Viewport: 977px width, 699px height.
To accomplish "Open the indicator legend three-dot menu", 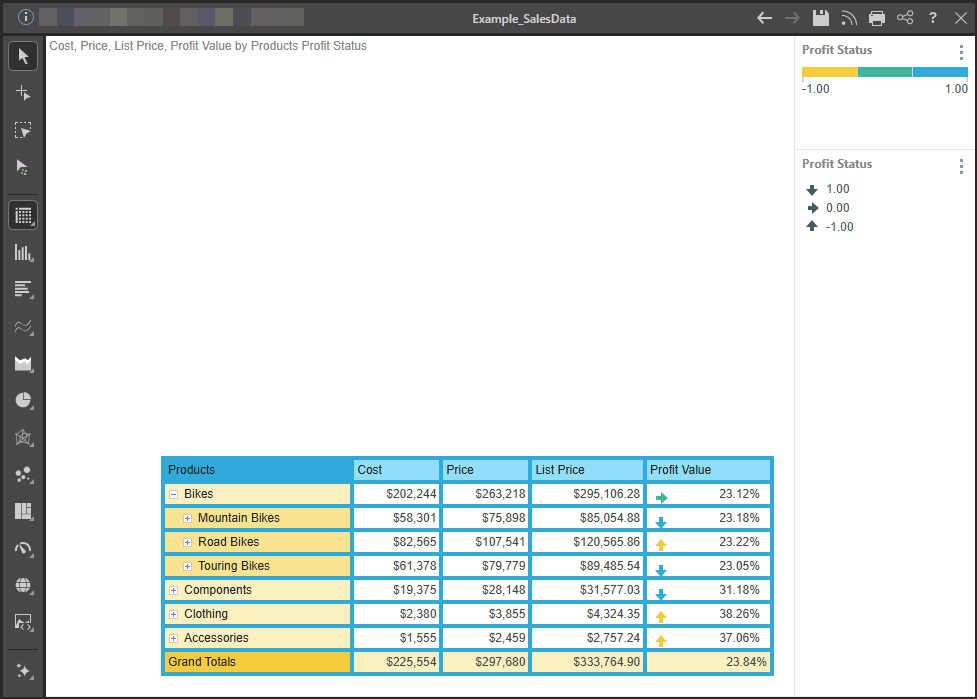I will [x=961, y=166].
